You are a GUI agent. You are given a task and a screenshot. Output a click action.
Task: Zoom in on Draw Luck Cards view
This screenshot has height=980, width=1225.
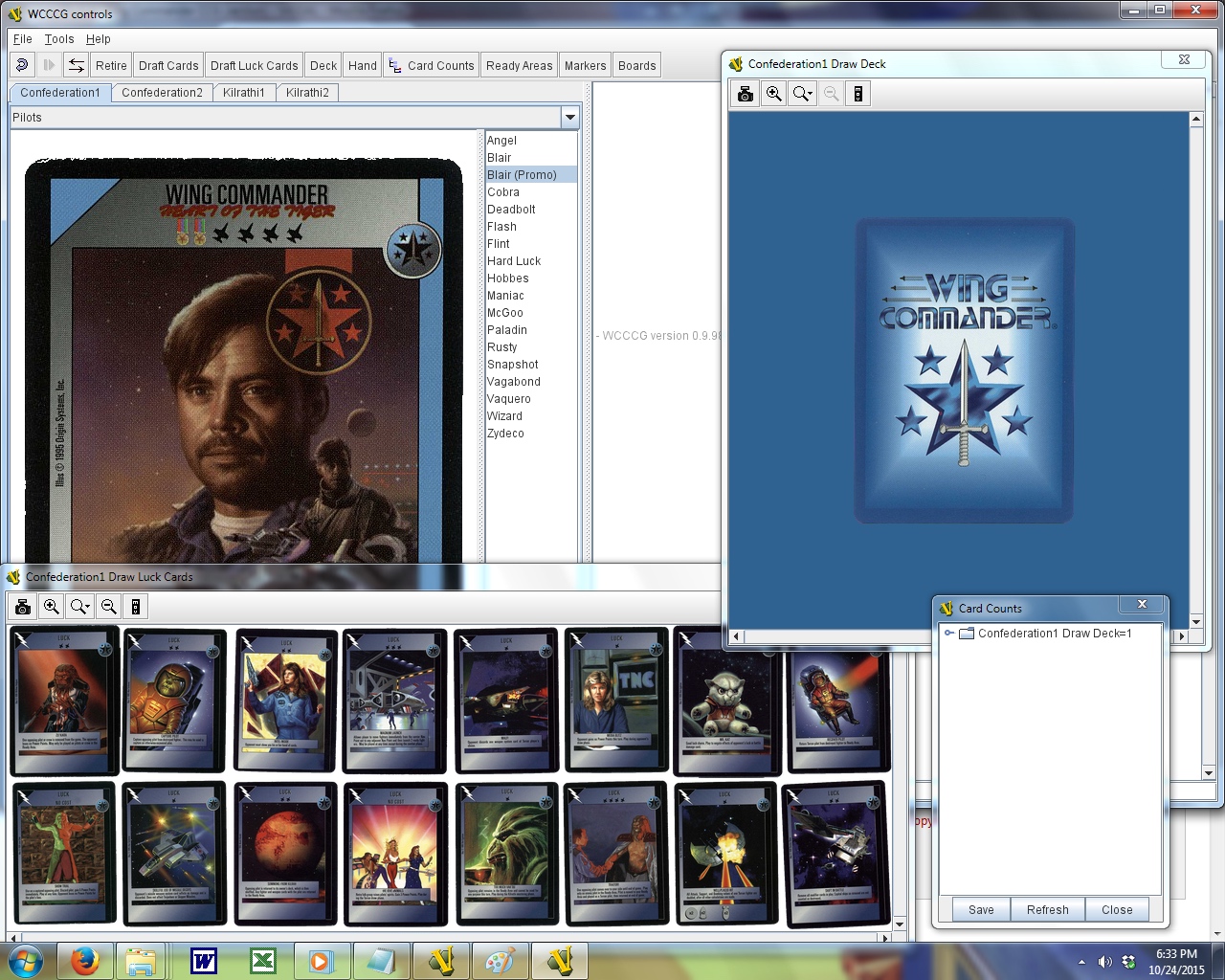click(52, 607)
